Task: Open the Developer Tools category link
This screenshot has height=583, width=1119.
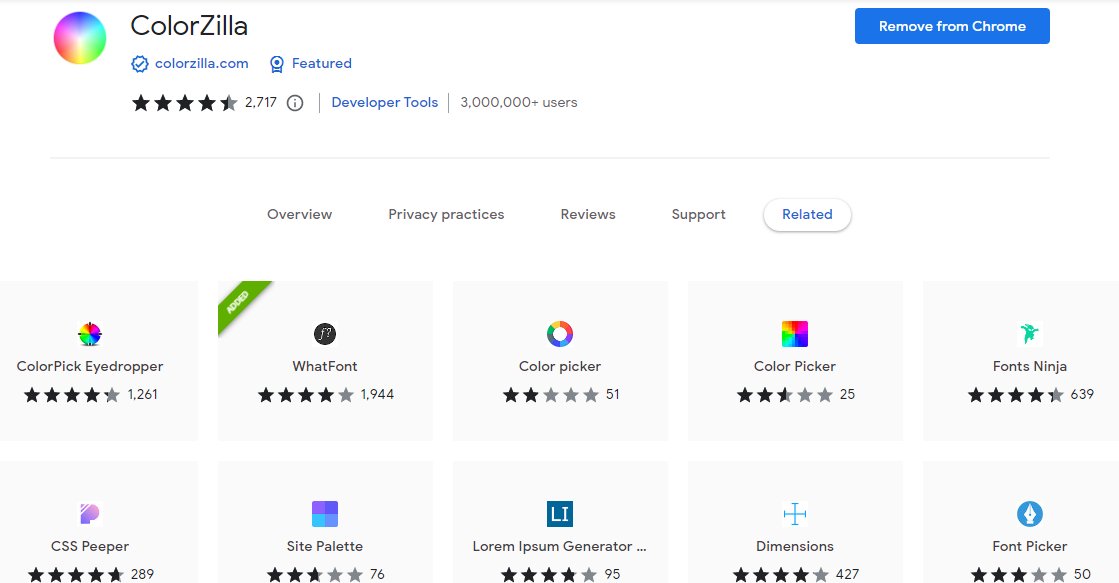Action: tap(384, 102)
